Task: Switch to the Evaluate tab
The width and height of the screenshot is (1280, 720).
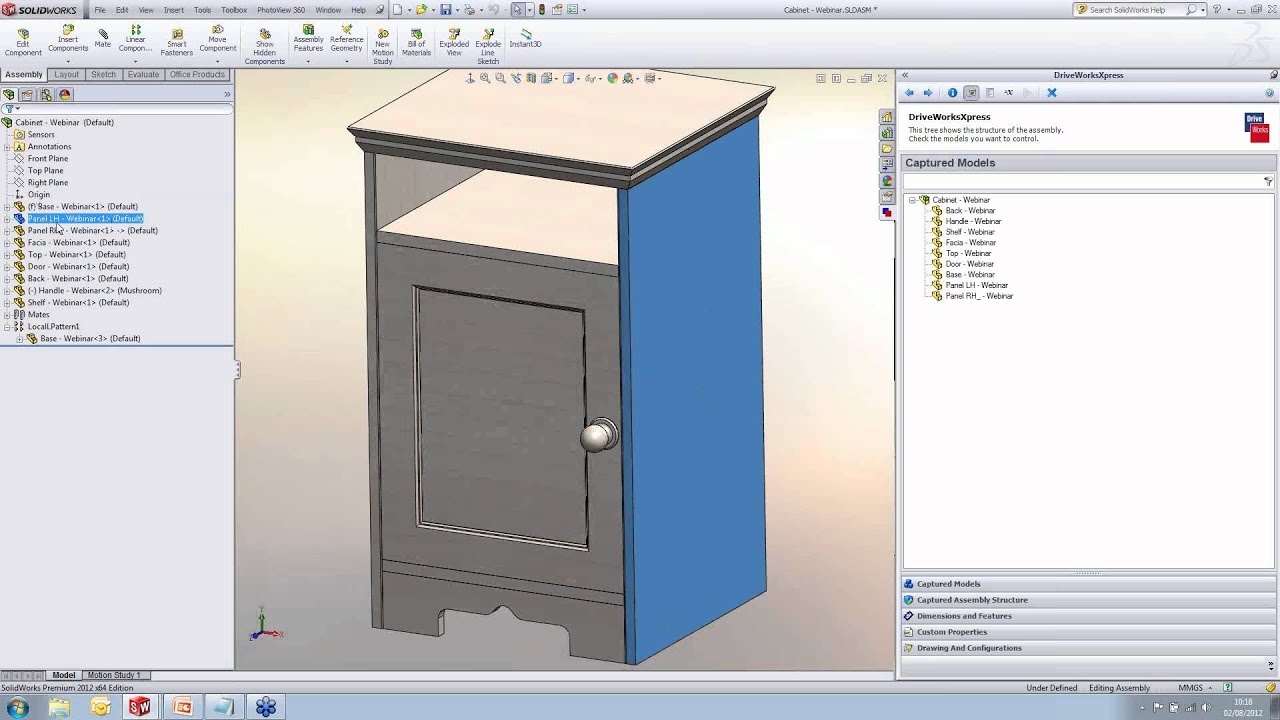Action: point(143,75)
